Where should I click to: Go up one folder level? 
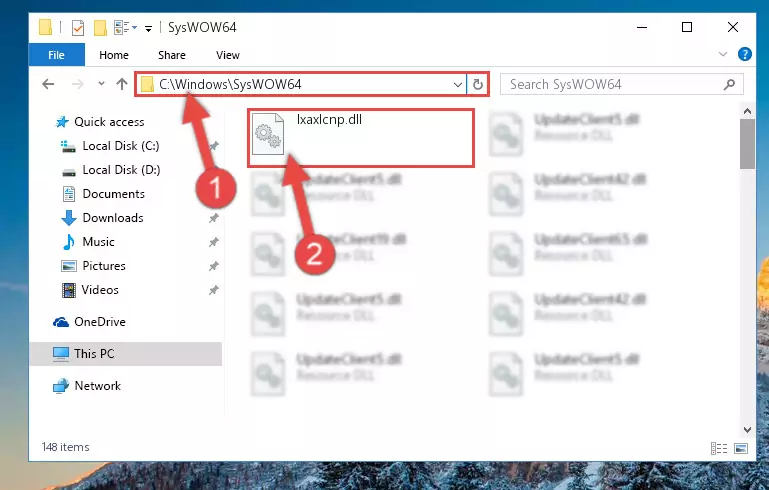click(x=122, y=84)
